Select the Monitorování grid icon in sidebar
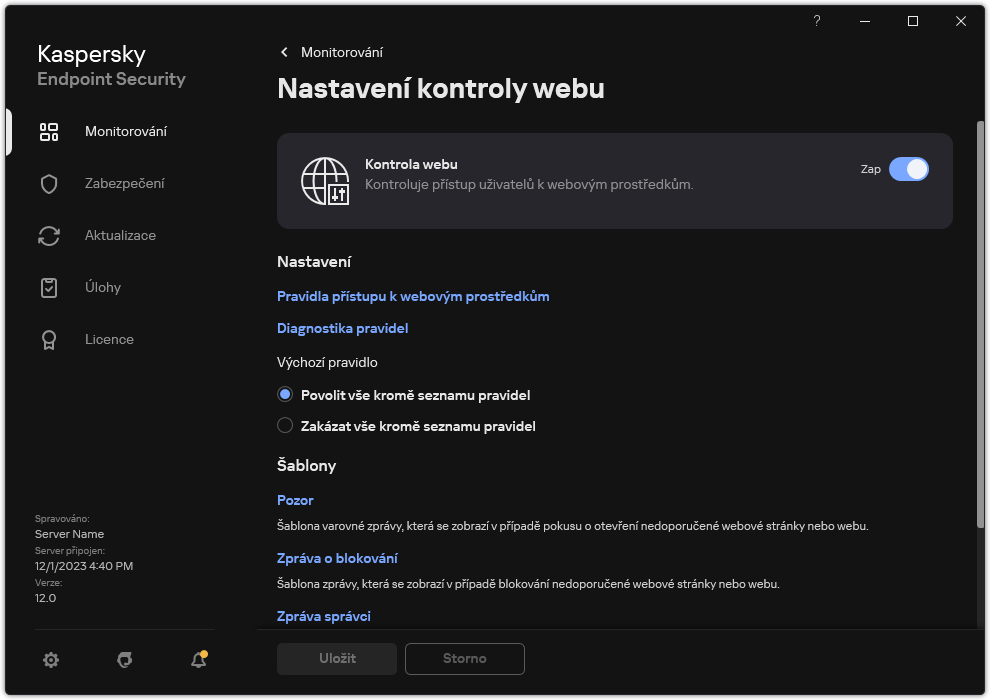 [x=49, y=131]
